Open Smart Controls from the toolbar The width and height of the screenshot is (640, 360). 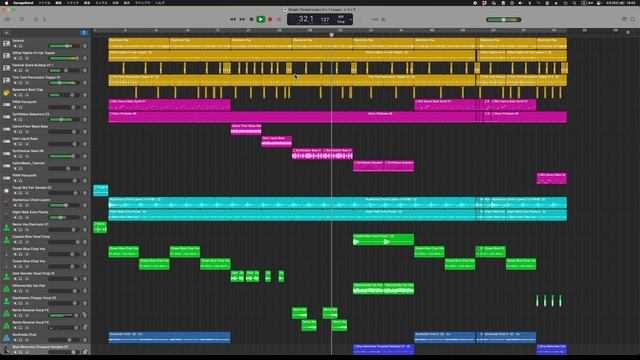click(36, 19)
